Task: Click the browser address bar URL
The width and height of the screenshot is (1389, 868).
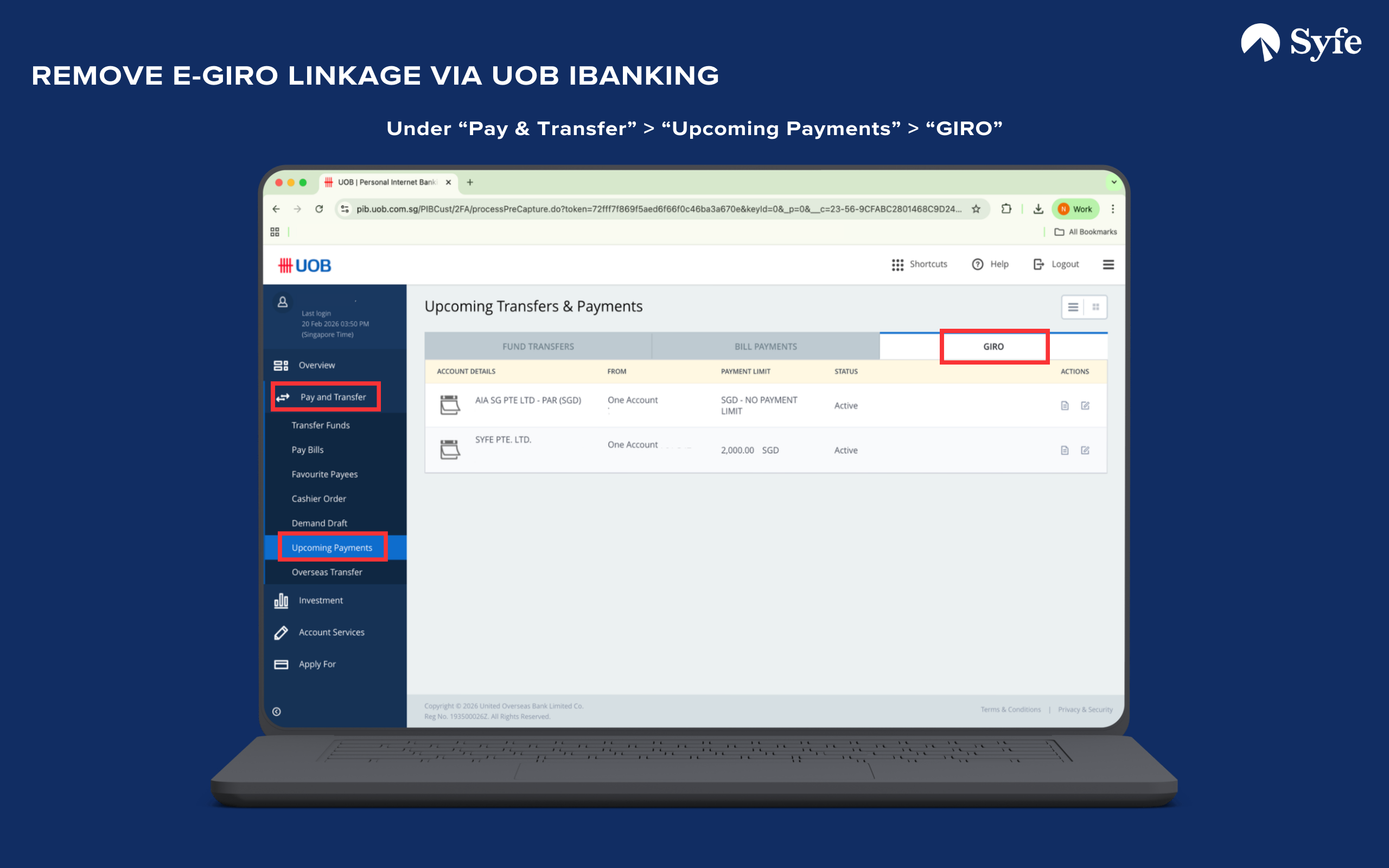Action: pos(658,209)
